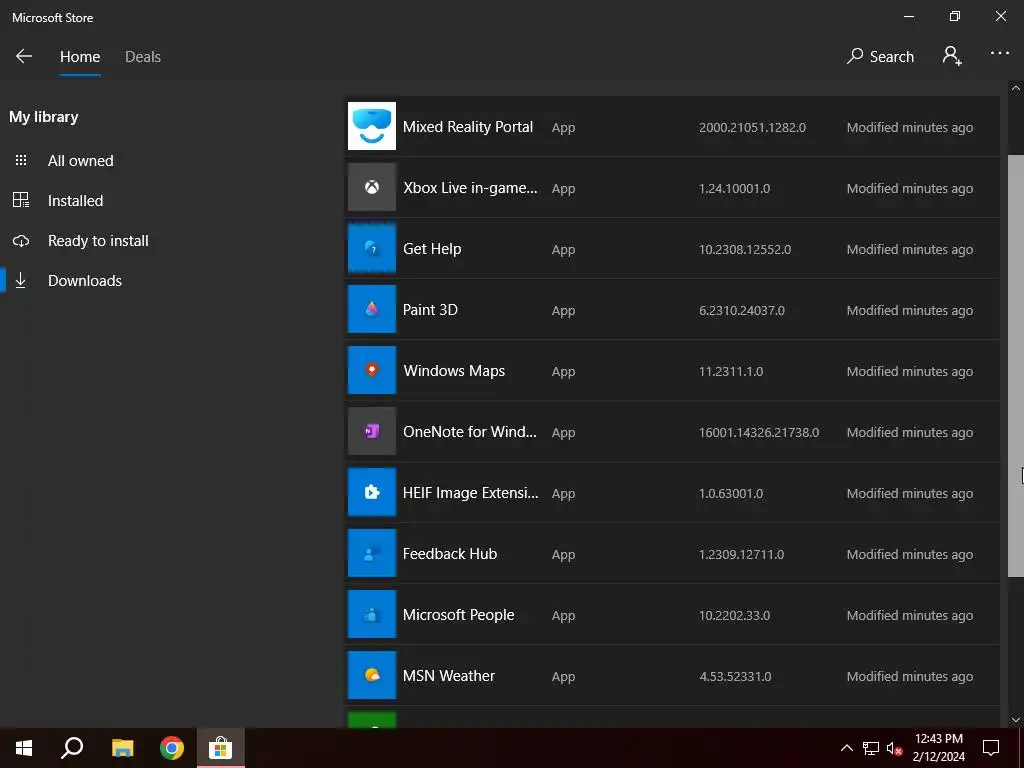Click the OneNote app icon

[372, 431]
